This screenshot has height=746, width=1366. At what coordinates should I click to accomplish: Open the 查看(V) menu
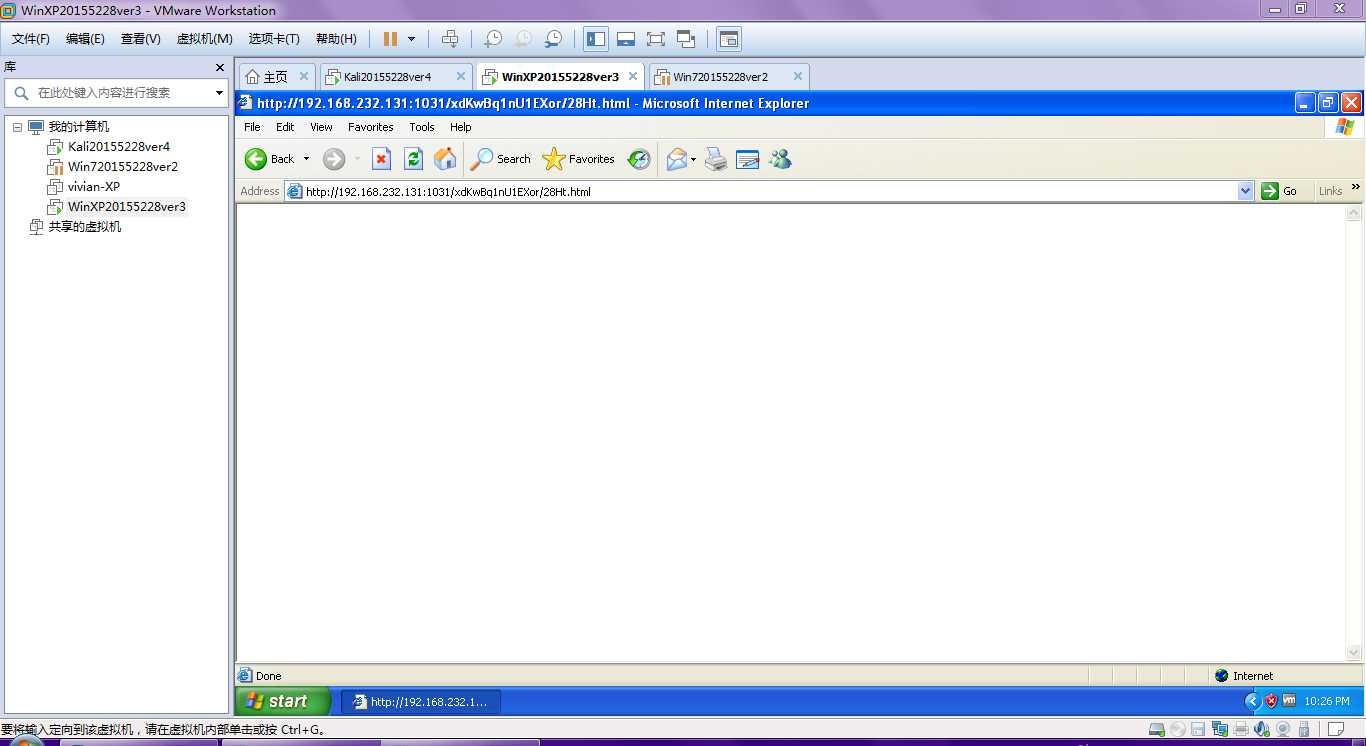tap(141, 39)
